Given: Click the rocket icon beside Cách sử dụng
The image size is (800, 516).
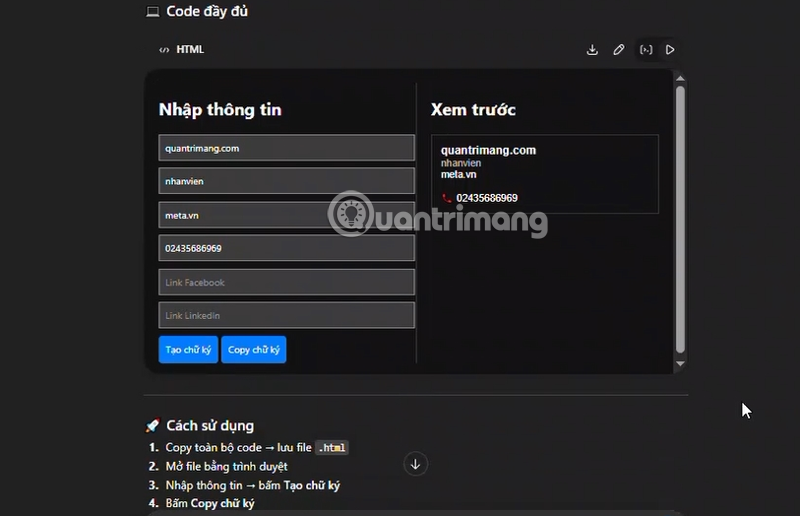Looking at the screenshot, I should [153, 426].
